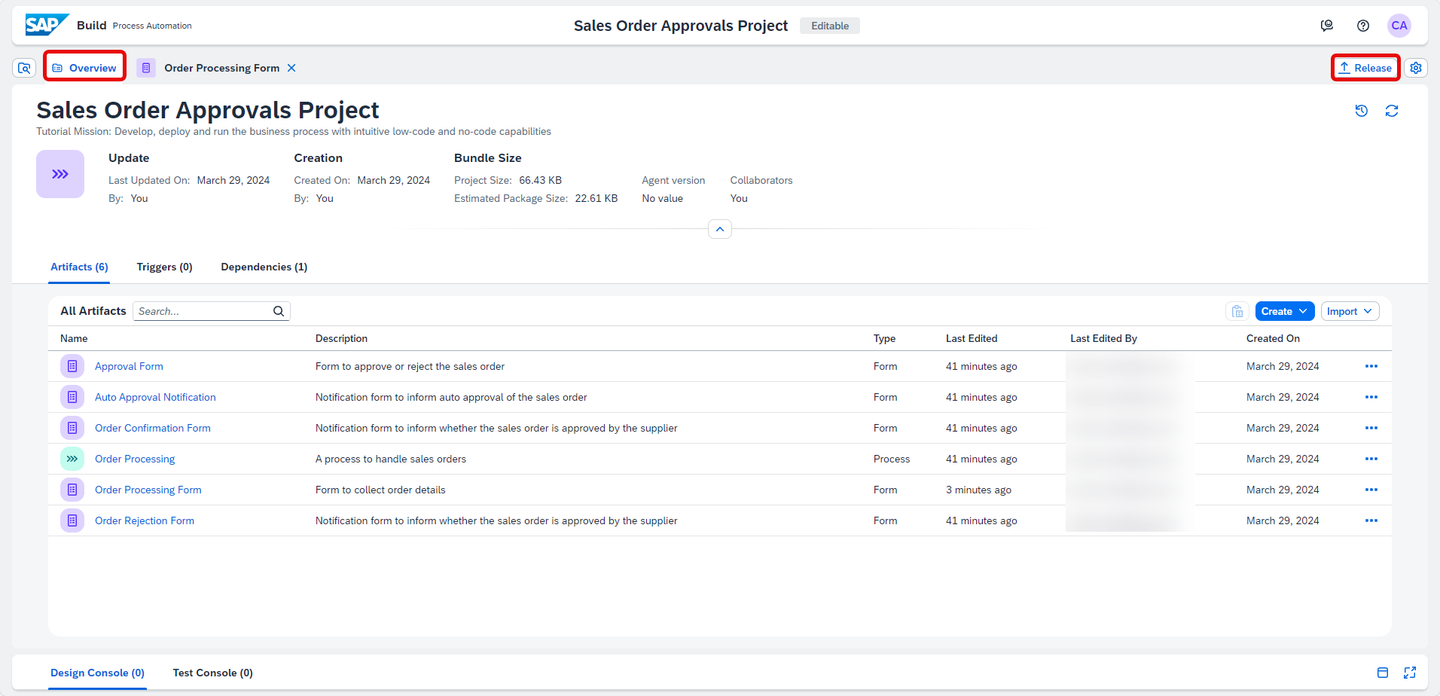Click Estimated Package Size '22.61 KB' value
This screenshot has width=1440, height=696.
pos(596,198)
